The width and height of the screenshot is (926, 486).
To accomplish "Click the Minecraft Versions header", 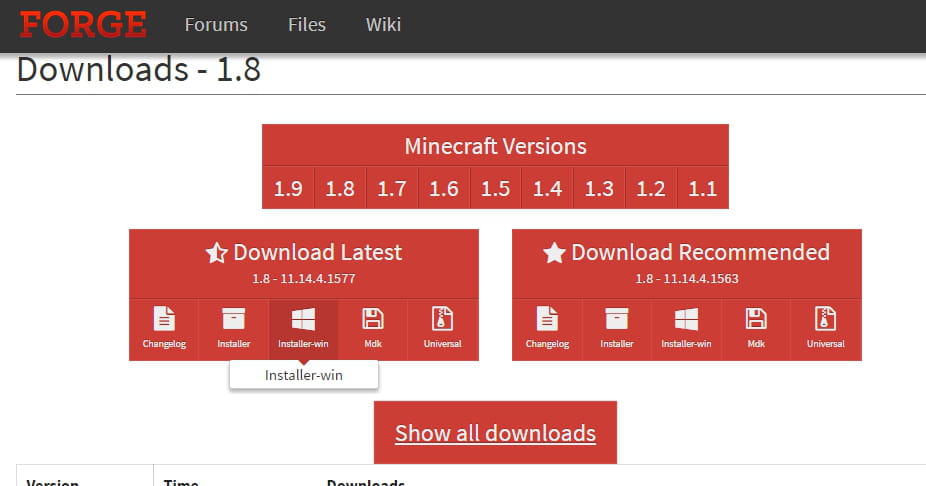I will coord(495,146).
